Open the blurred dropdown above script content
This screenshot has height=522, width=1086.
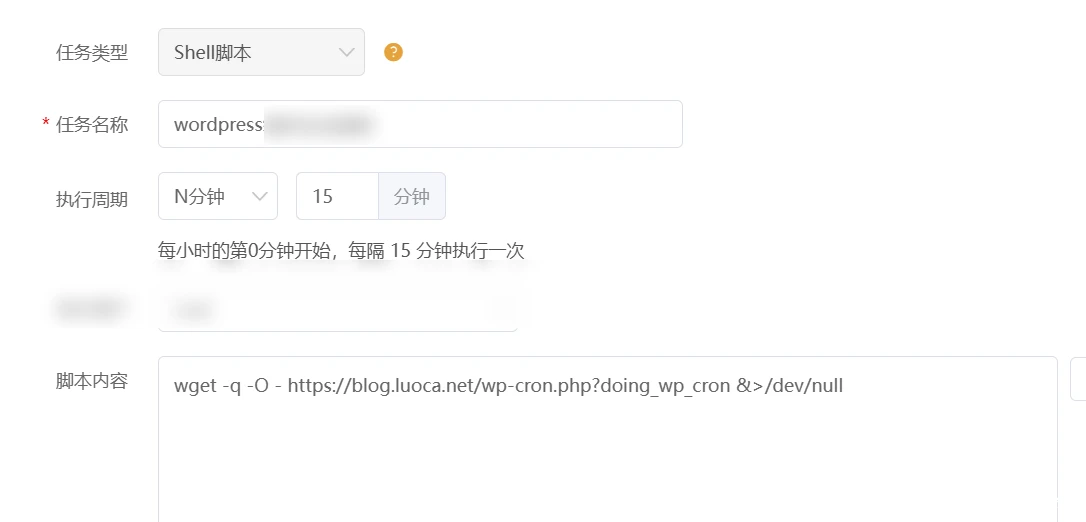(337, 311)
